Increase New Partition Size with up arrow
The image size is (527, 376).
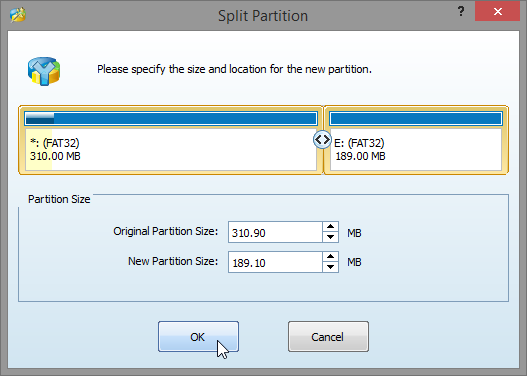pos(330,257)
